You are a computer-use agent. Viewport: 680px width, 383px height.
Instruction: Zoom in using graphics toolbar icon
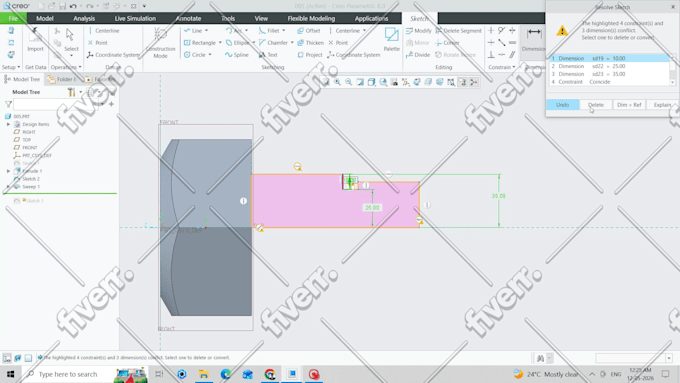(337, 82)
